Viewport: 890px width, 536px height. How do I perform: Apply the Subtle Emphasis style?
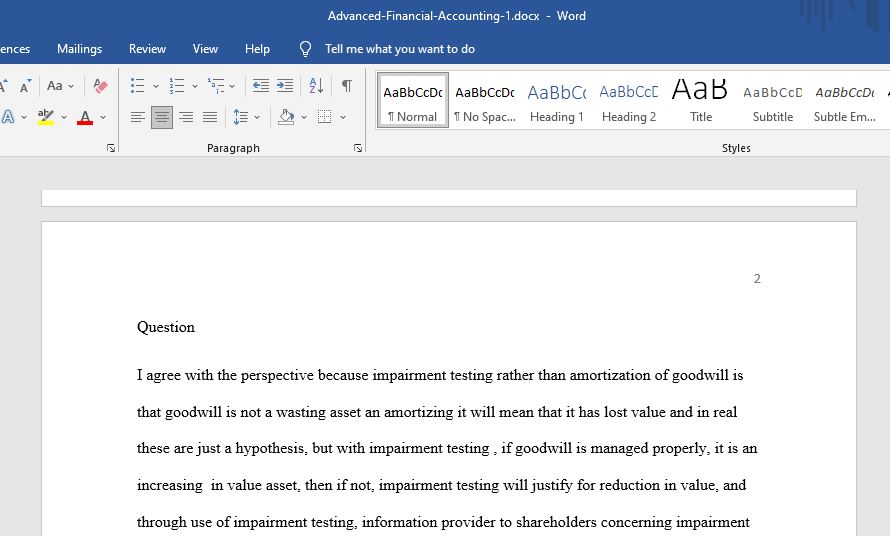click(x=845, y=100)
